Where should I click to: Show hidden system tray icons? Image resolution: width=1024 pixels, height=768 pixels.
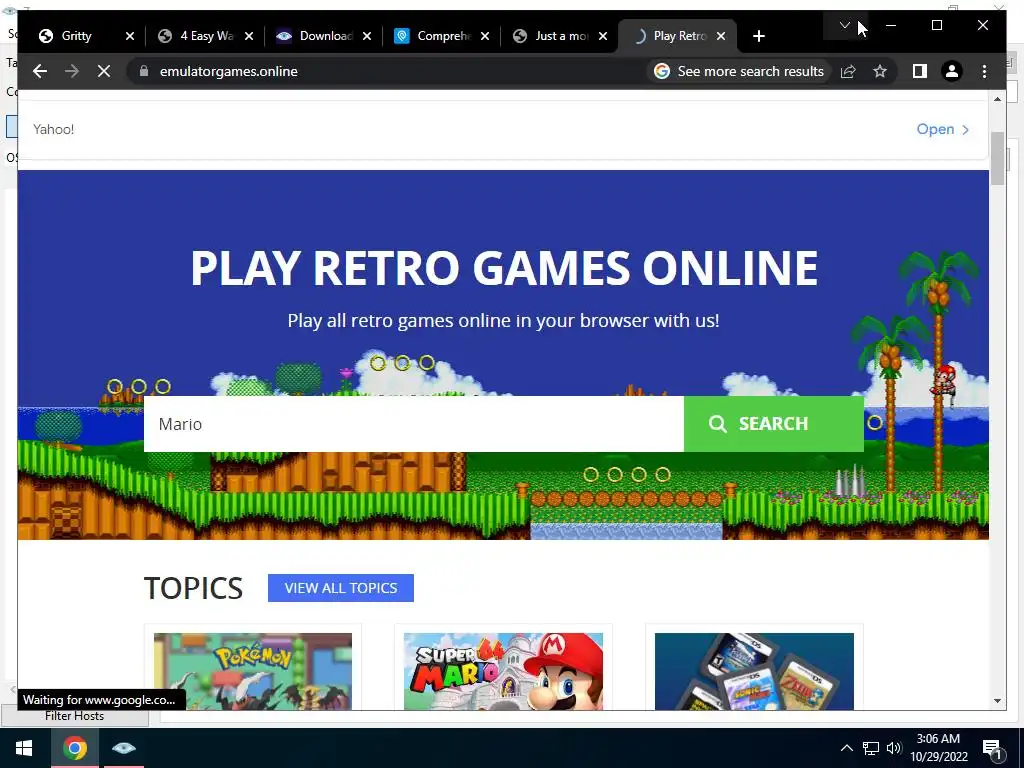(846, 748)
